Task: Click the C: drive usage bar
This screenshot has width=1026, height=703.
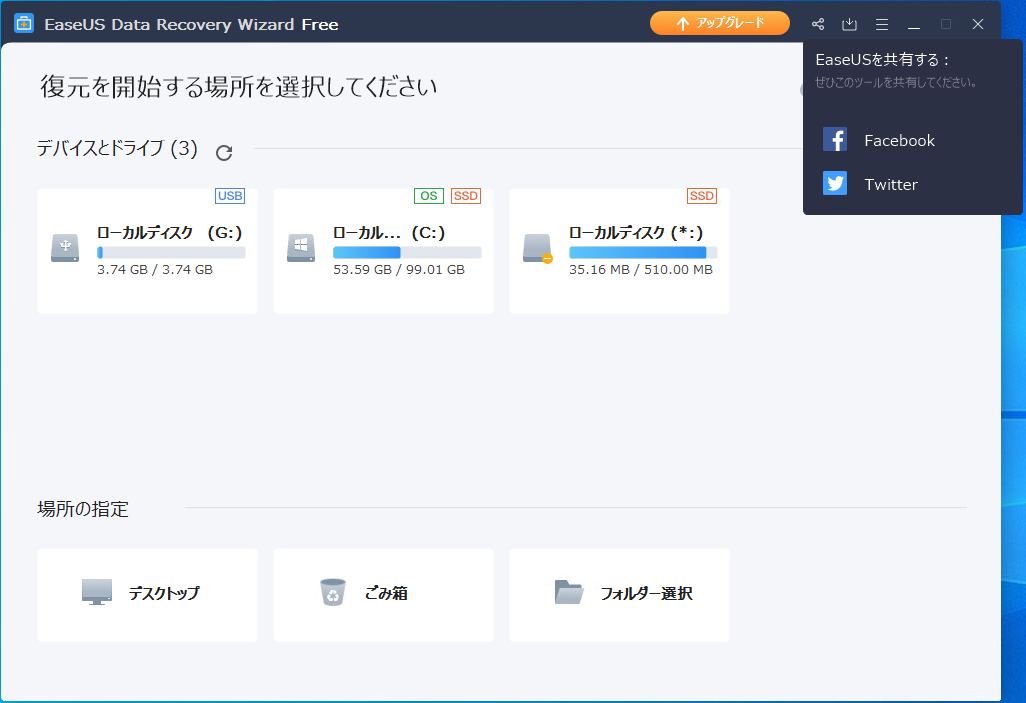Action: [x=406, y=253]
